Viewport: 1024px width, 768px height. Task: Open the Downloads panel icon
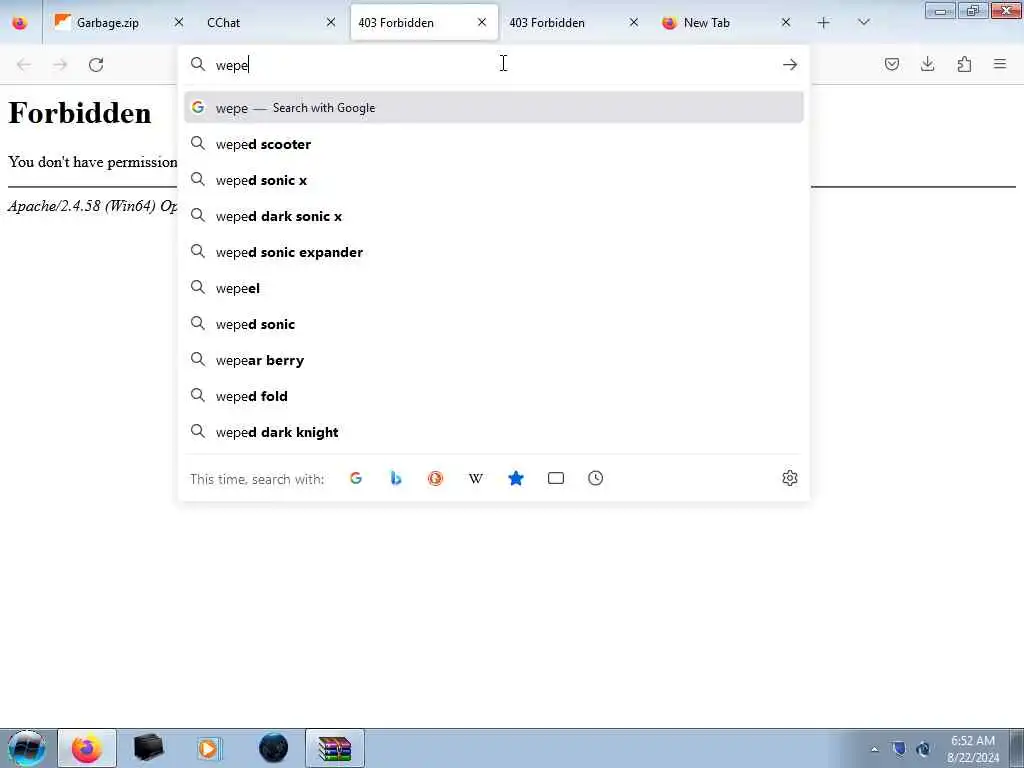(x=927, y=64)
